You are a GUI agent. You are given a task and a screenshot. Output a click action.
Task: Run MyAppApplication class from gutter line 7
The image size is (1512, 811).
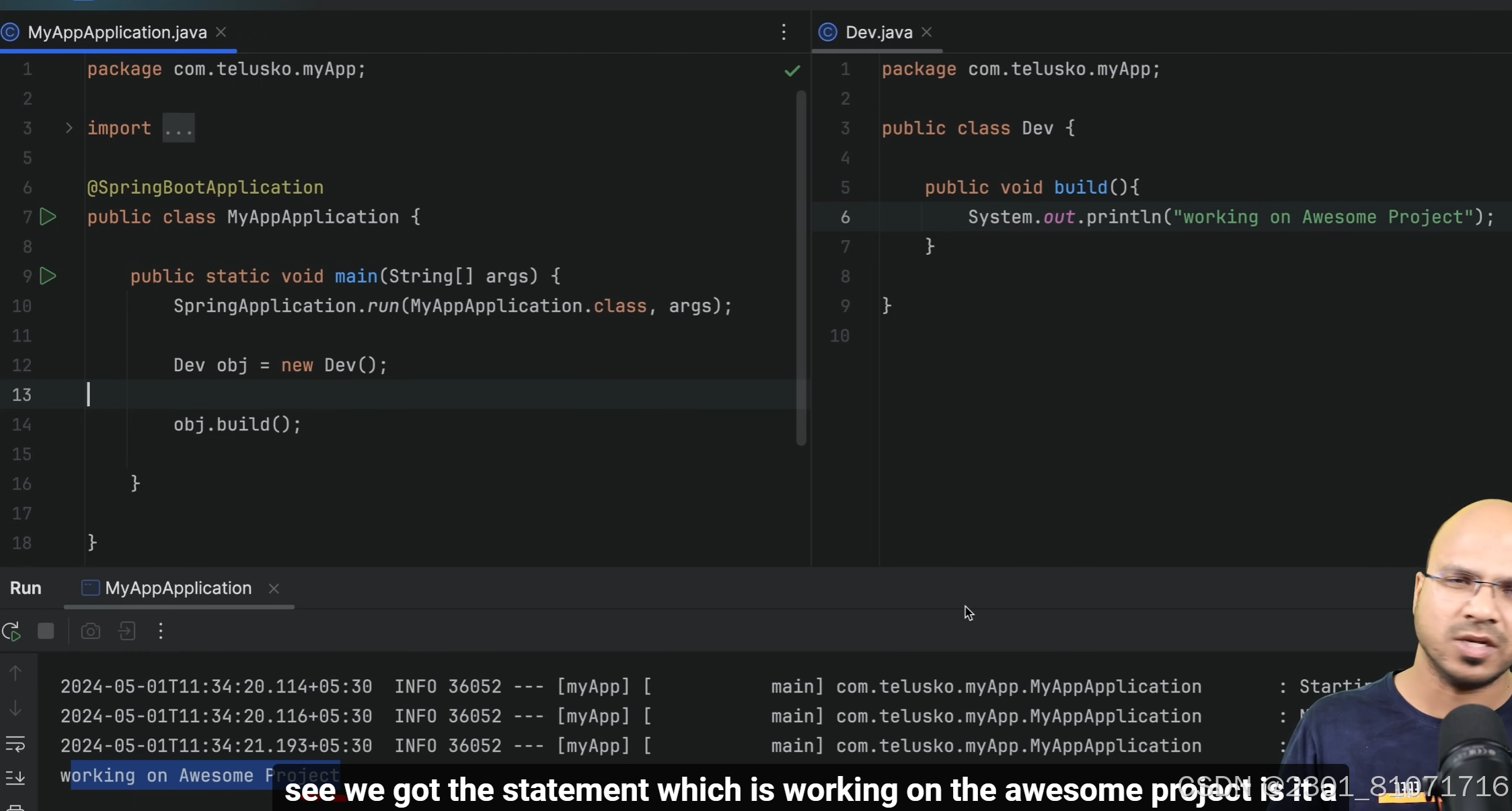(x=48, y=217)
